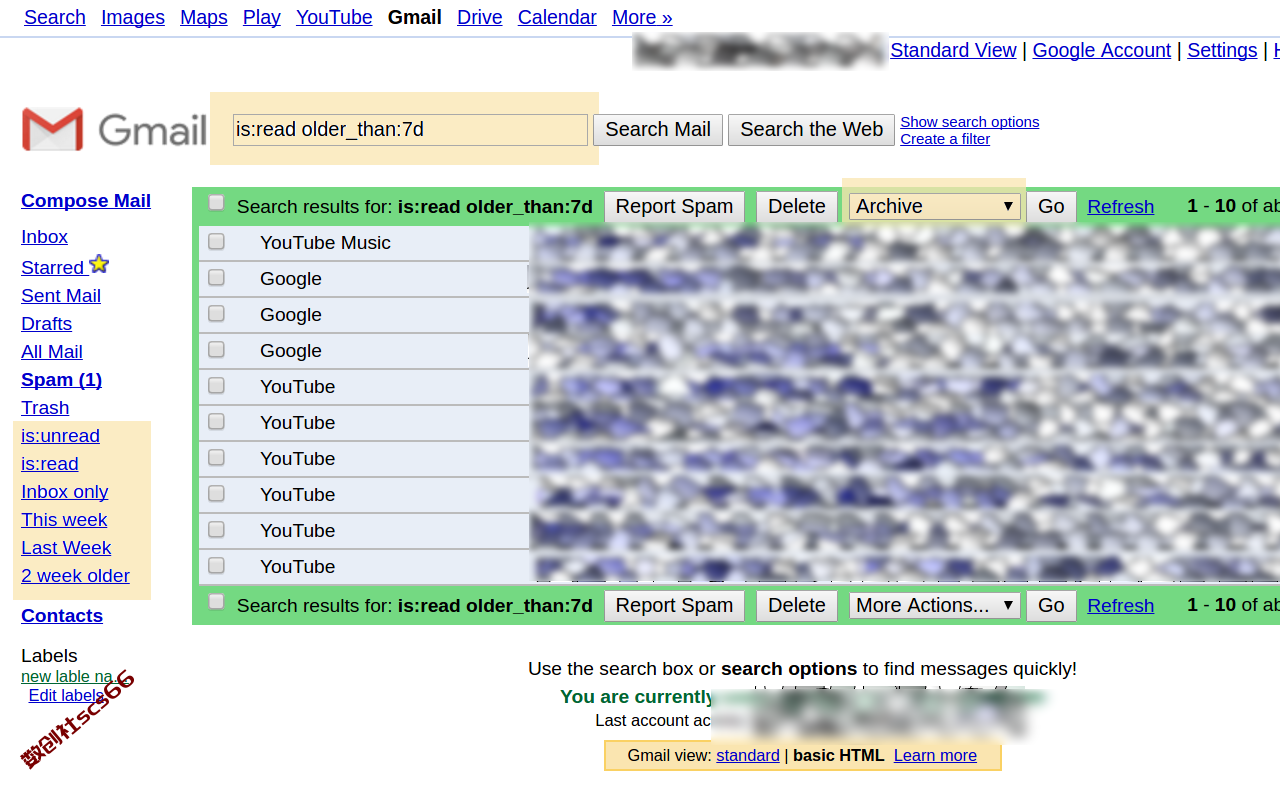Switch to Standard View

pos(953,50)
